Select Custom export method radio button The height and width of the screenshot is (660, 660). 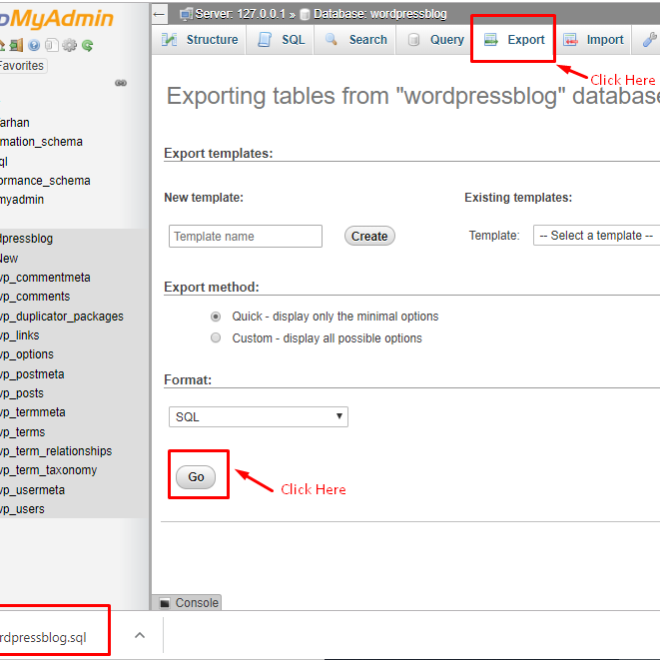pos(216,338)
